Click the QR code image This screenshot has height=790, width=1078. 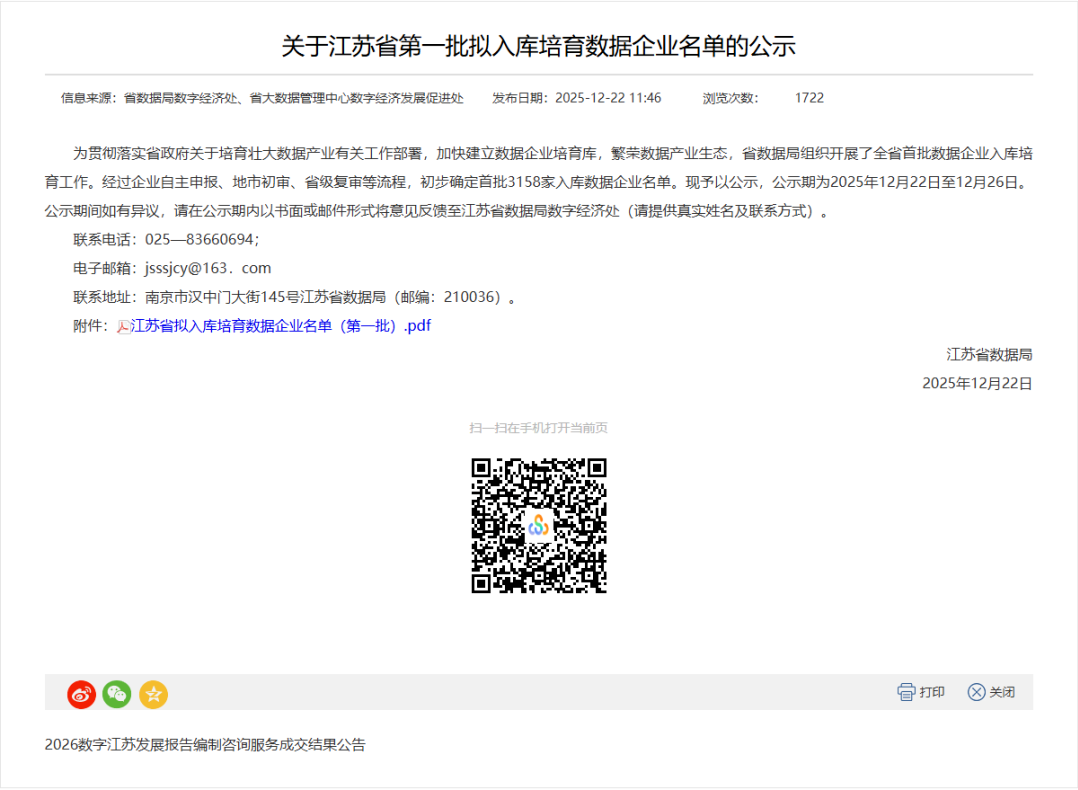coord(539,525)
